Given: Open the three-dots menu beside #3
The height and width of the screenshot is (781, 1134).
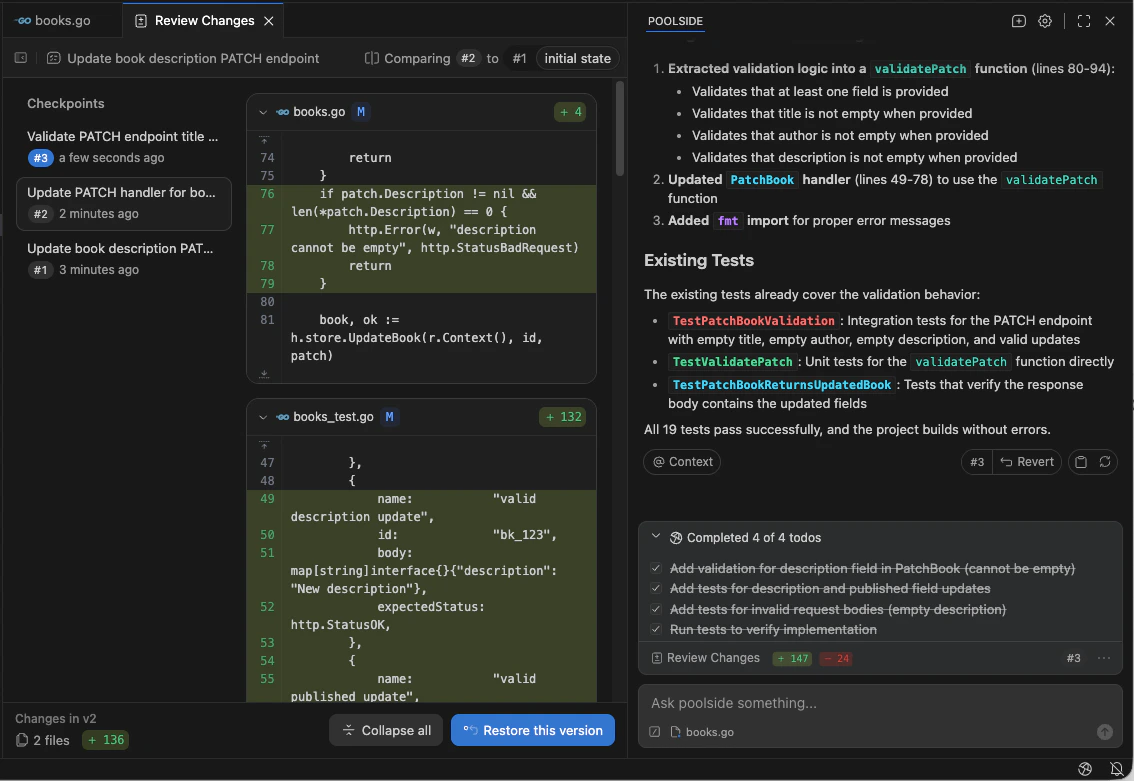Looking at the screenshot, I should (x=1104, y=658).
